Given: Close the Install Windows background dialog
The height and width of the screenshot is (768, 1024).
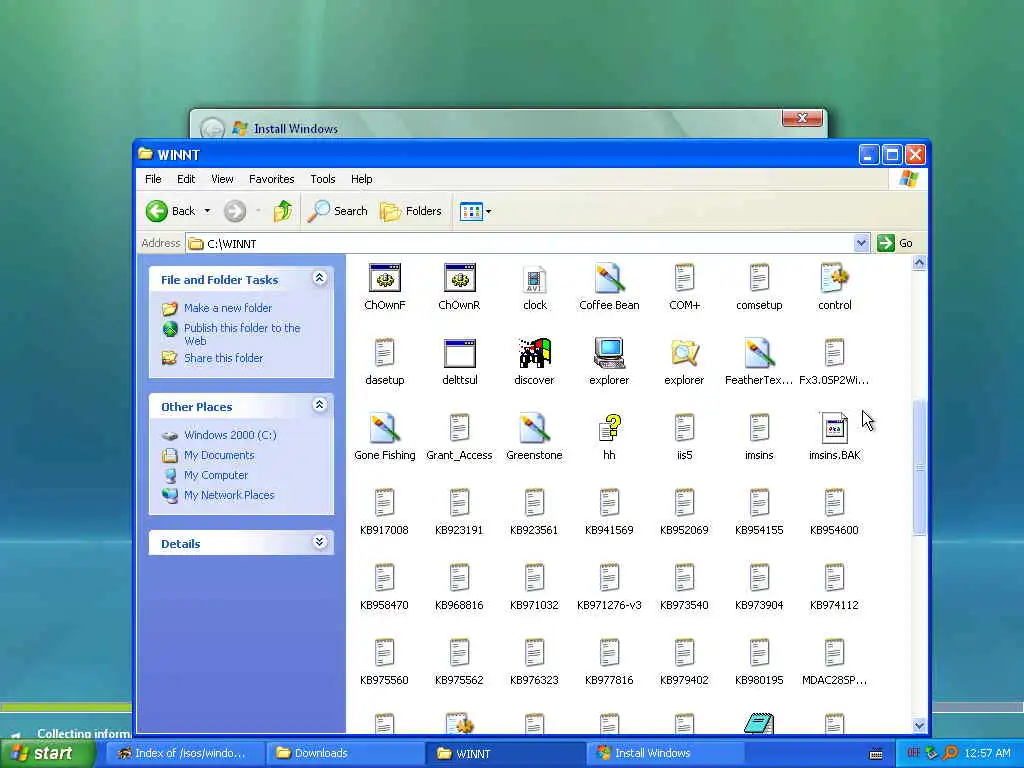Looking at the screenshot, I should [802, 118].
